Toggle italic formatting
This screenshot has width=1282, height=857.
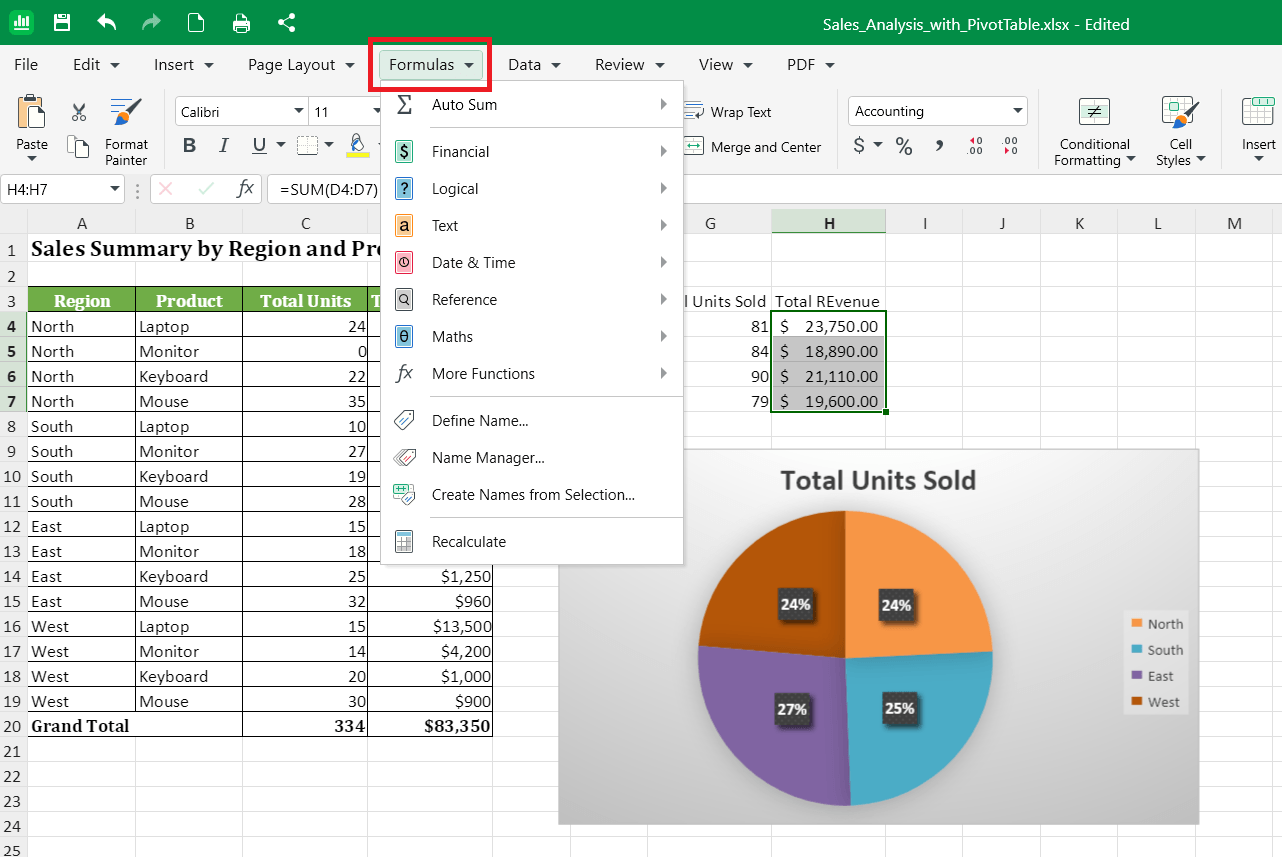pos(224,146)
